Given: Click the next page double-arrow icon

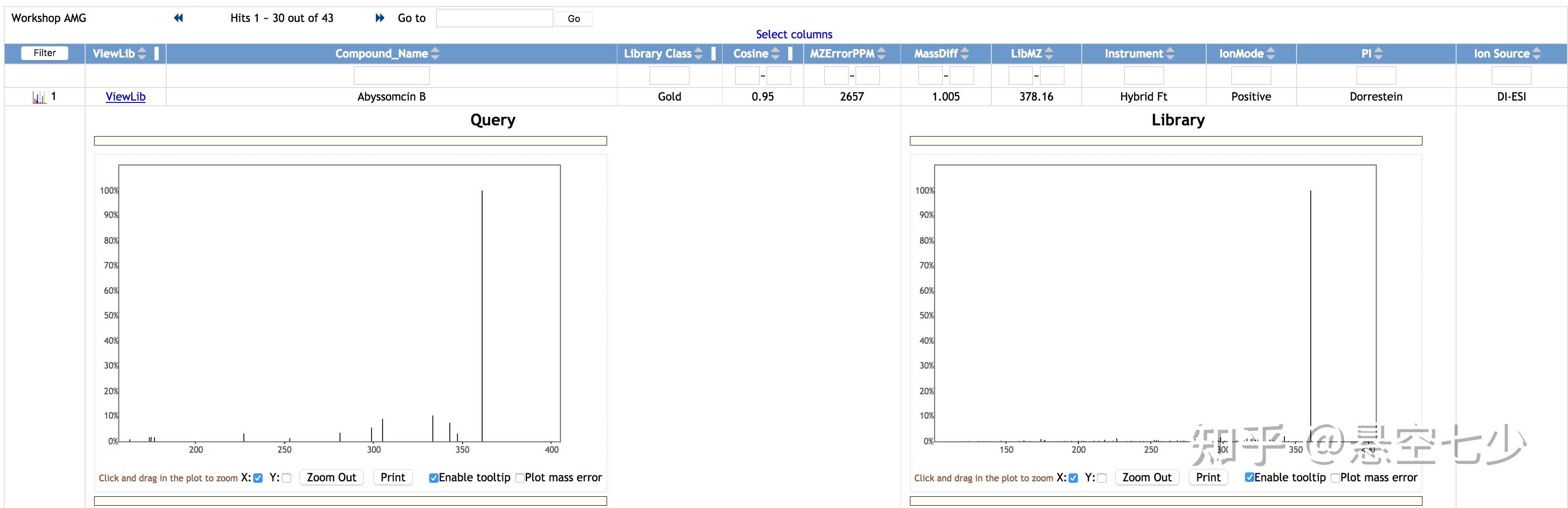Looking at the screenshot, I should 380,18.
